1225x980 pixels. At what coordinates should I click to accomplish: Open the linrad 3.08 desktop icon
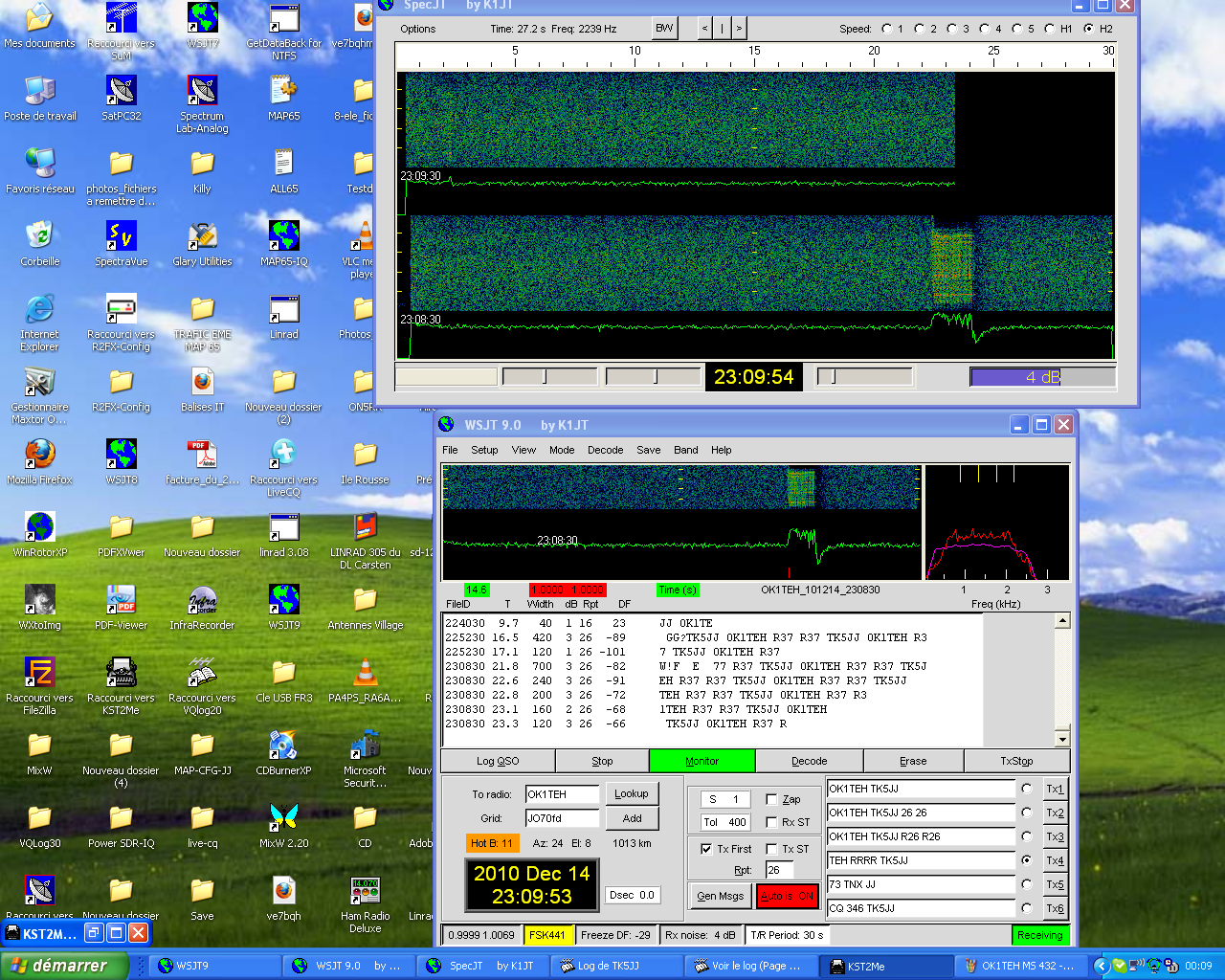pos(283,535)
